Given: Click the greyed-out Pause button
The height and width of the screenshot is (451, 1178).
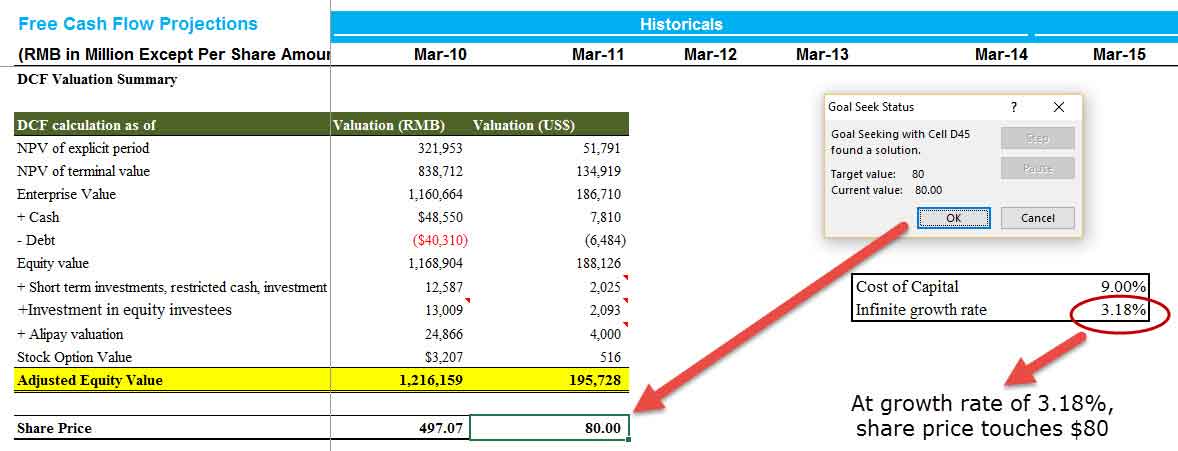Looking at the screenshot, I should point(1038,168).
